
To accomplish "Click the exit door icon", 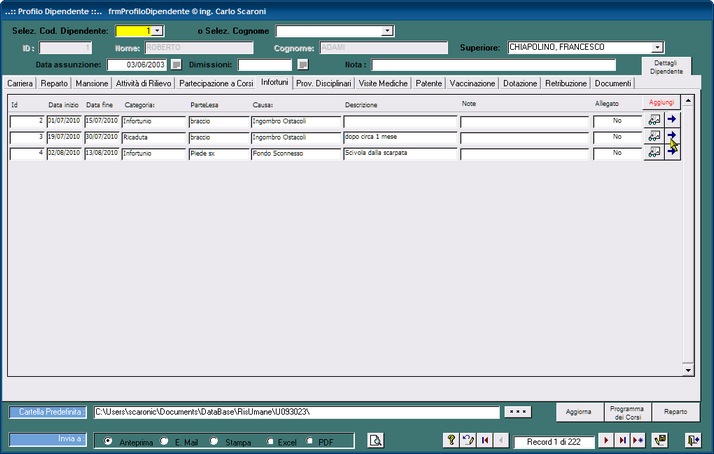I will (x=693, y=440).
